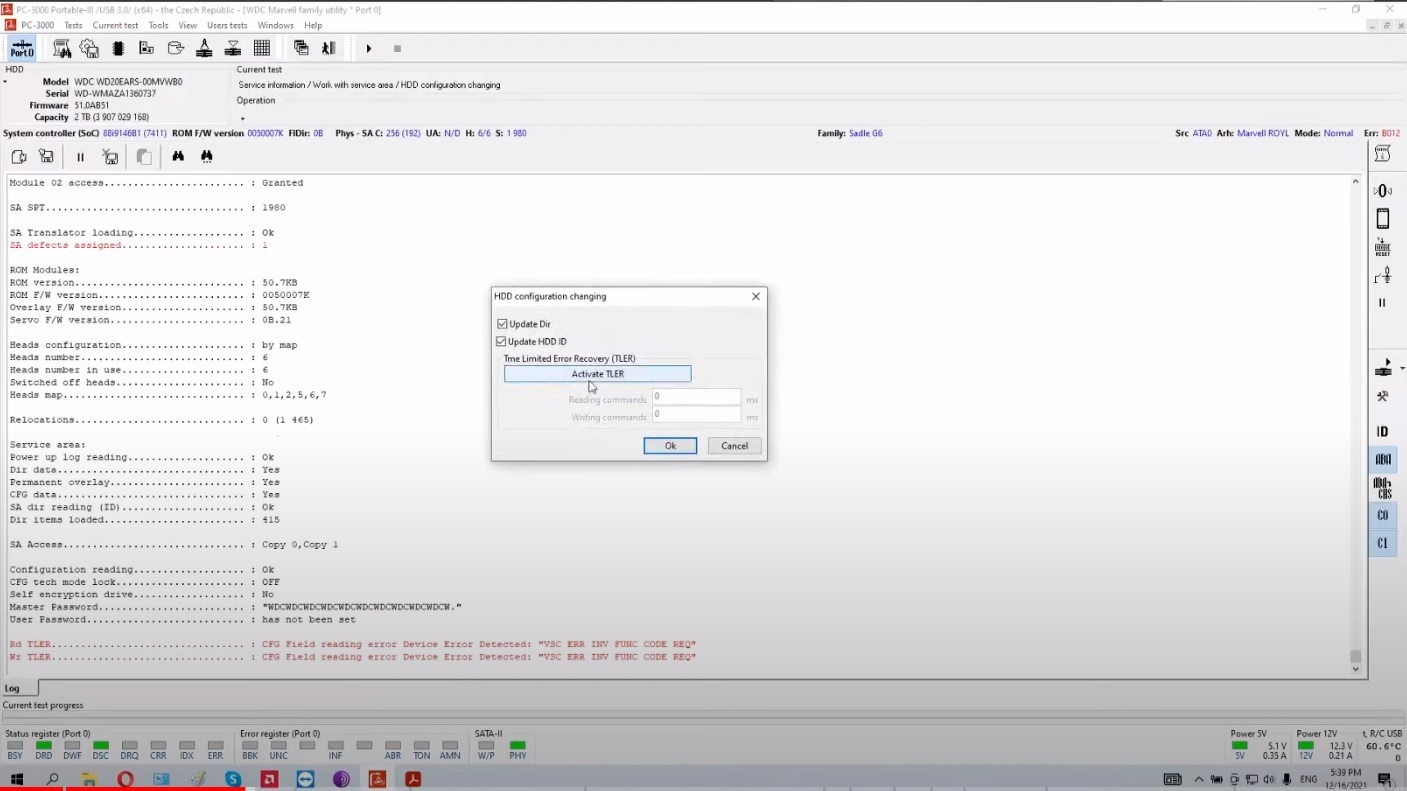This screenshot has width=1407, height=791.
Task: Open the Opera browser taskbar icon
Action: pos(125,779)
